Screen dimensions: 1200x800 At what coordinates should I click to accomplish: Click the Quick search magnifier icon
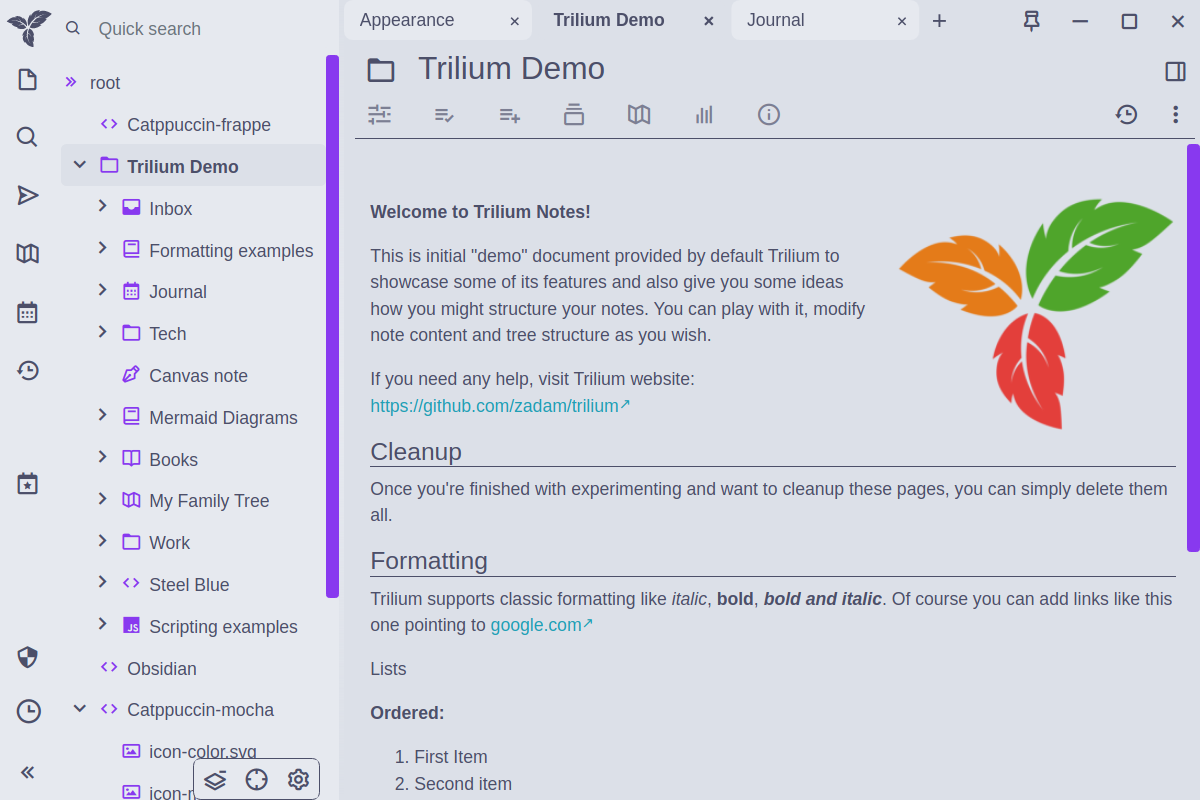click(73, 29)
